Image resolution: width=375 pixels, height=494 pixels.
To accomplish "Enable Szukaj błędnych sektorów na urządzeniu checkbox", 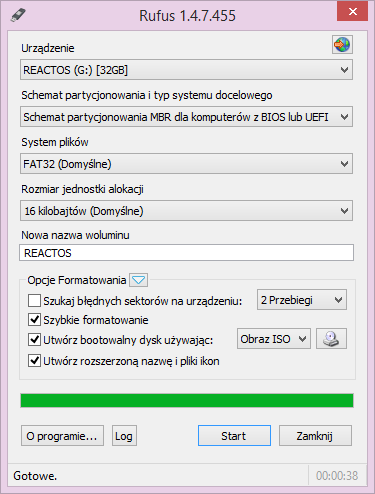I will pyautogui.click(x=34, y=300).
